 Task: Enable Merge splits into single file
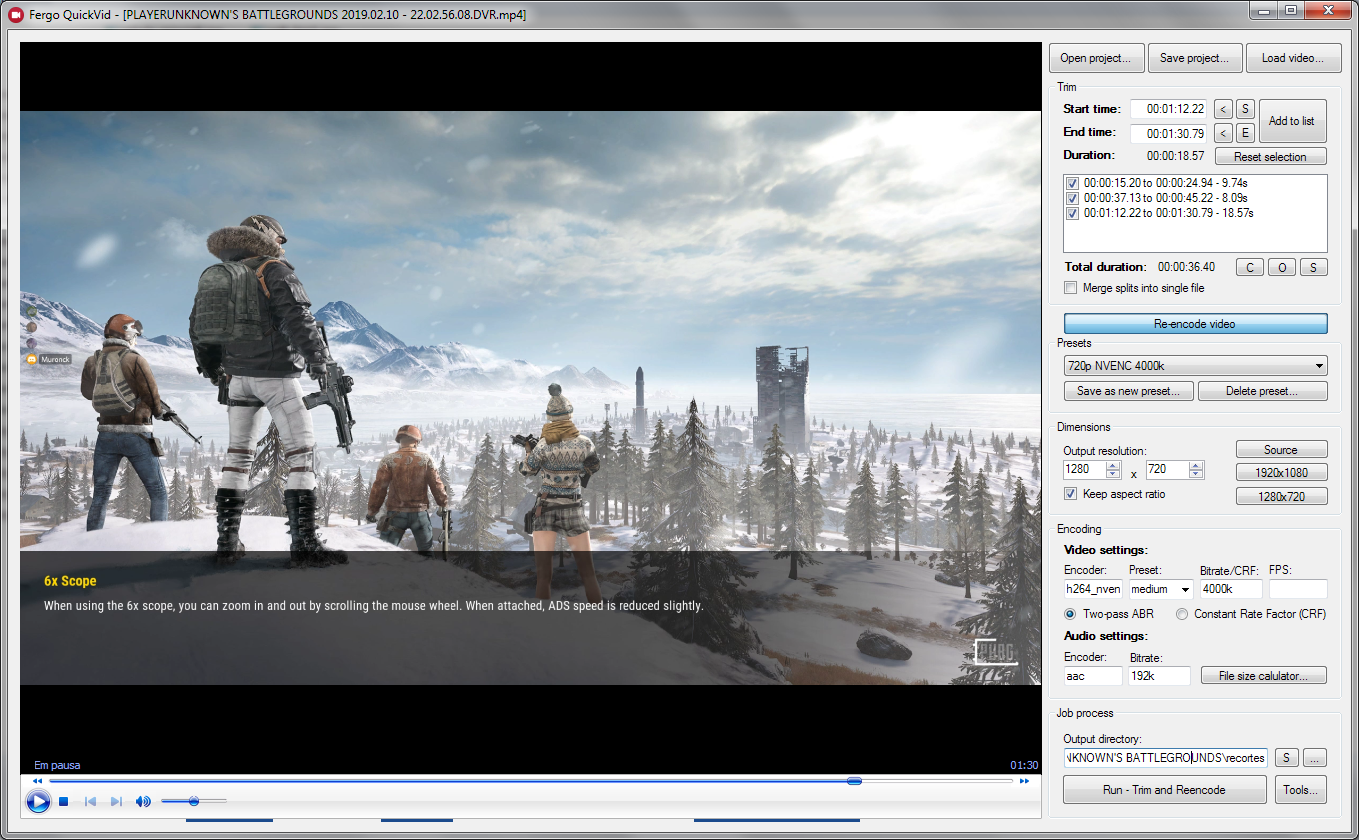coord(1071,288)
